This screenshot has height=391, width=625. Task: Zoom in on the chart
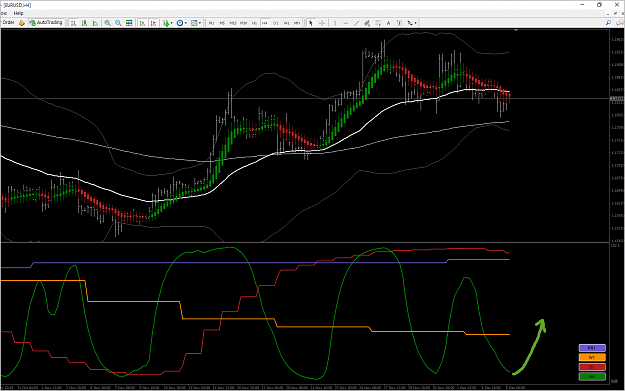point(107,23)
